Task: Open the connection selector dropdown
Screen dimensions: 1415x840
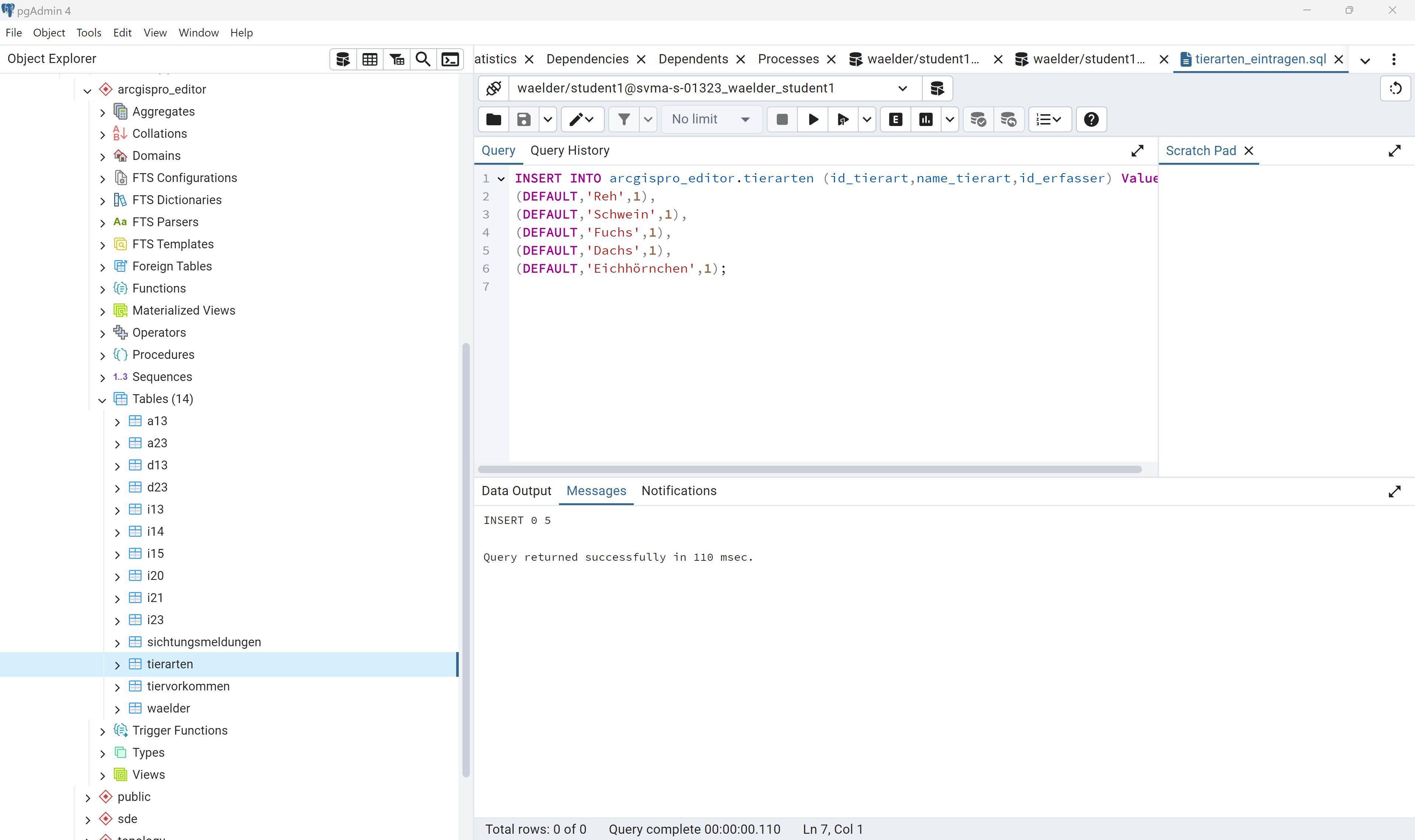Action: [x=902, y=88]
